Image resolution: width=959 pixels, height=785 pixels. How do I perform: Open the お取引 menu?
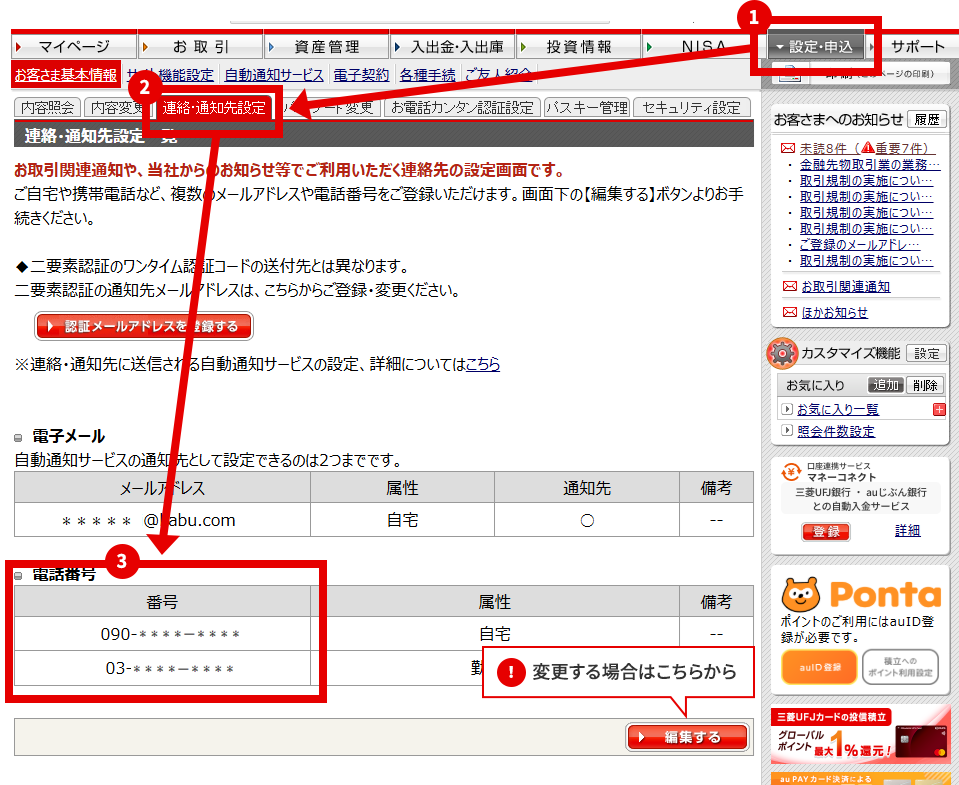click(x=201, y=46)
